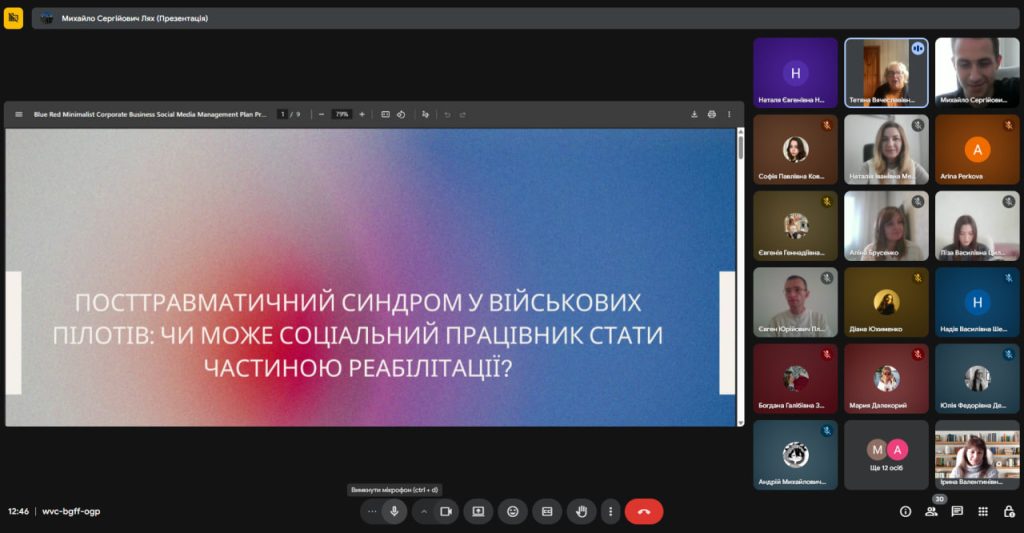The width and height of the screenshot is (1024, 533).
Task: Click the fit to page icon
Action: tap(385, 114)
